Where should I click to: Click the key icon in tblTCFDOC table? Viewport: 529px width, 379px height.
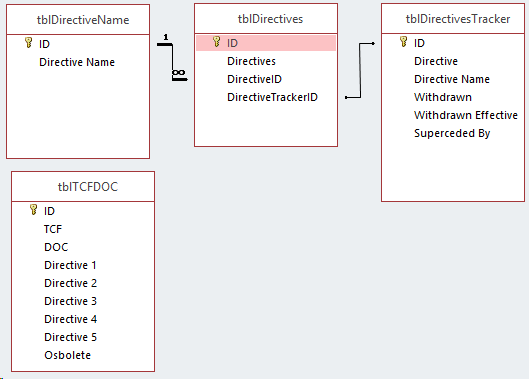pyautogui.click(x=33, y=210)
